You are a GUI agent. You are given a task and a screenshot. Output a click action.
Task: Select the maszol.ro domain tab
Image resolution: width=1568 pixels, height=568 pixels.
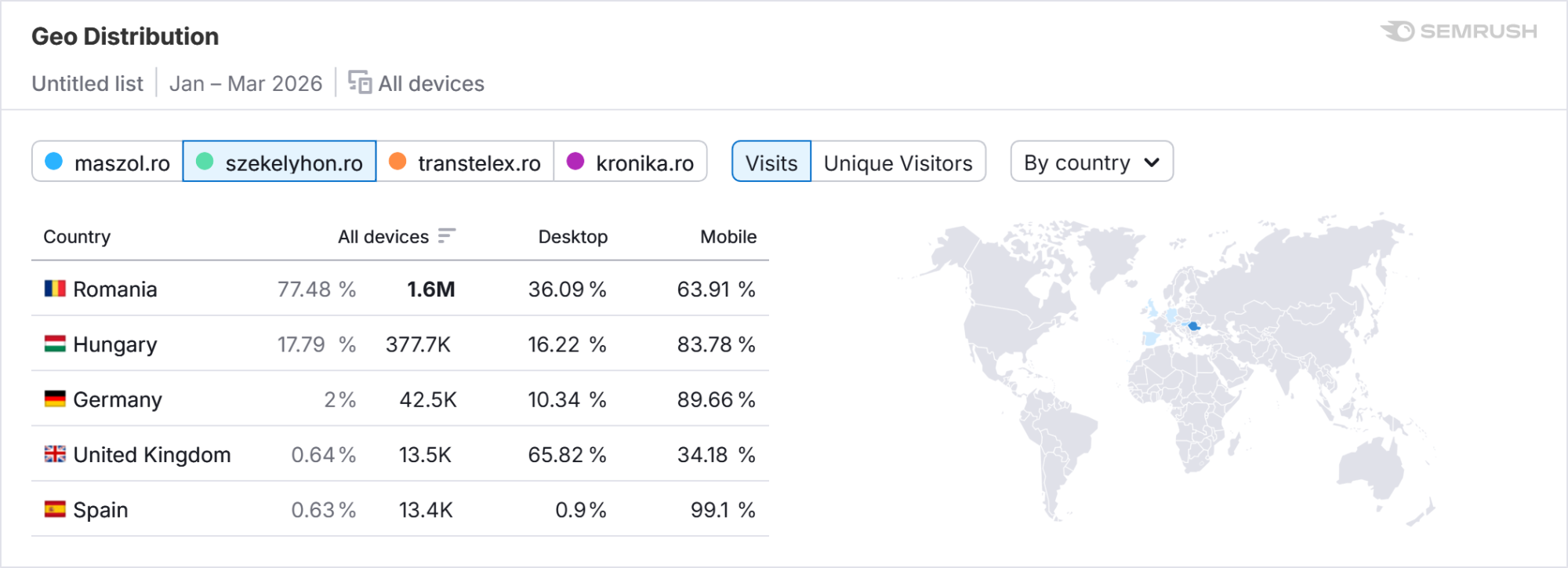108,162
